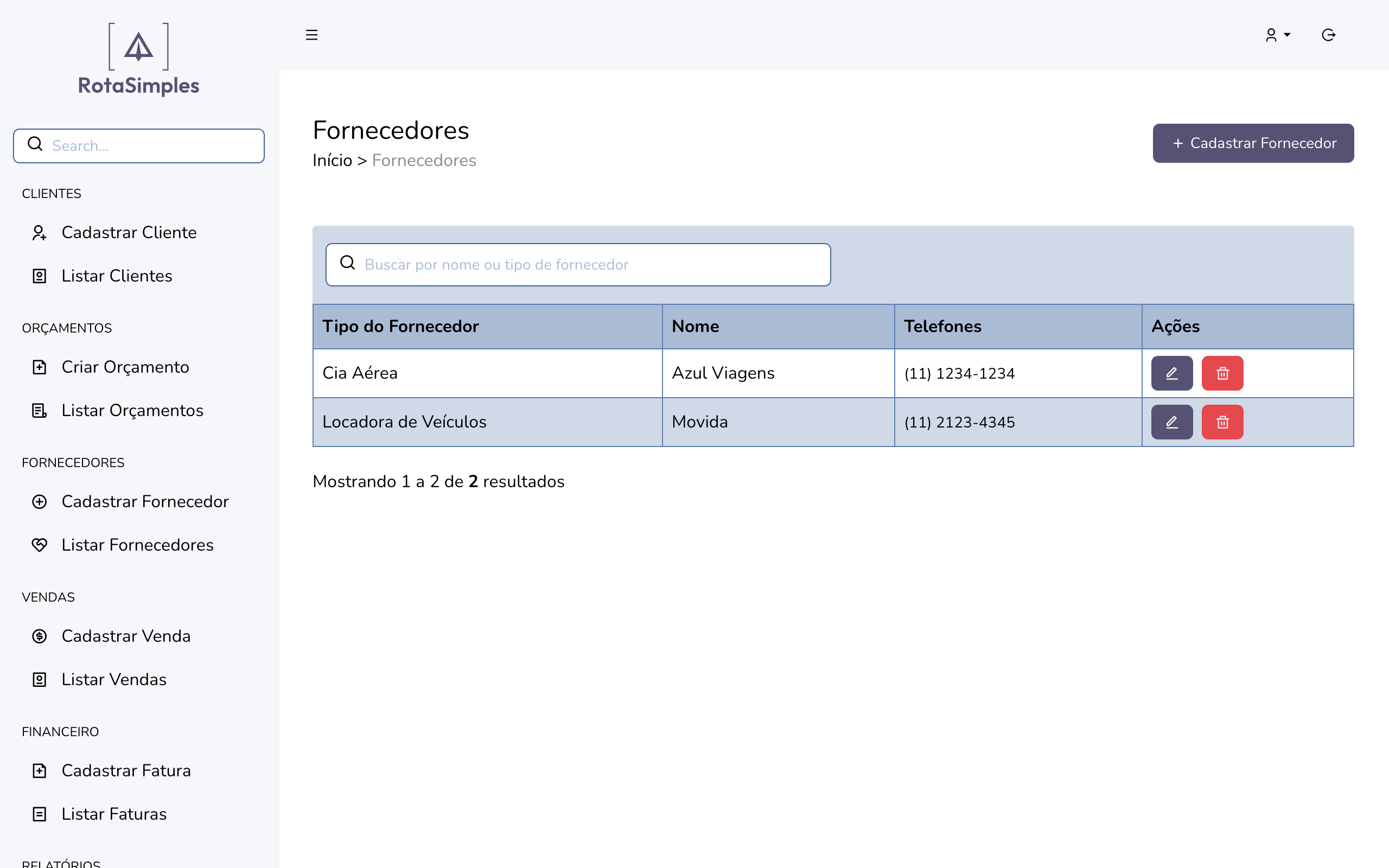Click the add-user icon beside Cadastrar Cliente

click(x=39, y=233)
